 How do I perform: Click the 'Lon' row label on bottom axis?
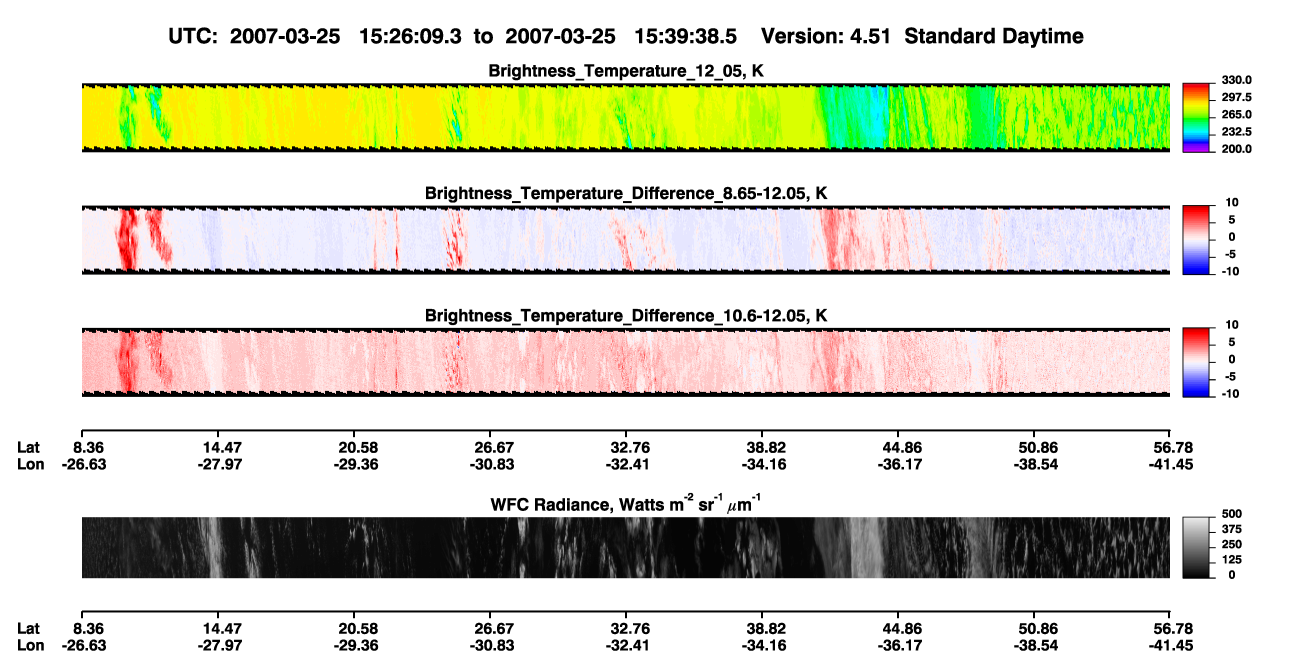click(x=30, y=646)
